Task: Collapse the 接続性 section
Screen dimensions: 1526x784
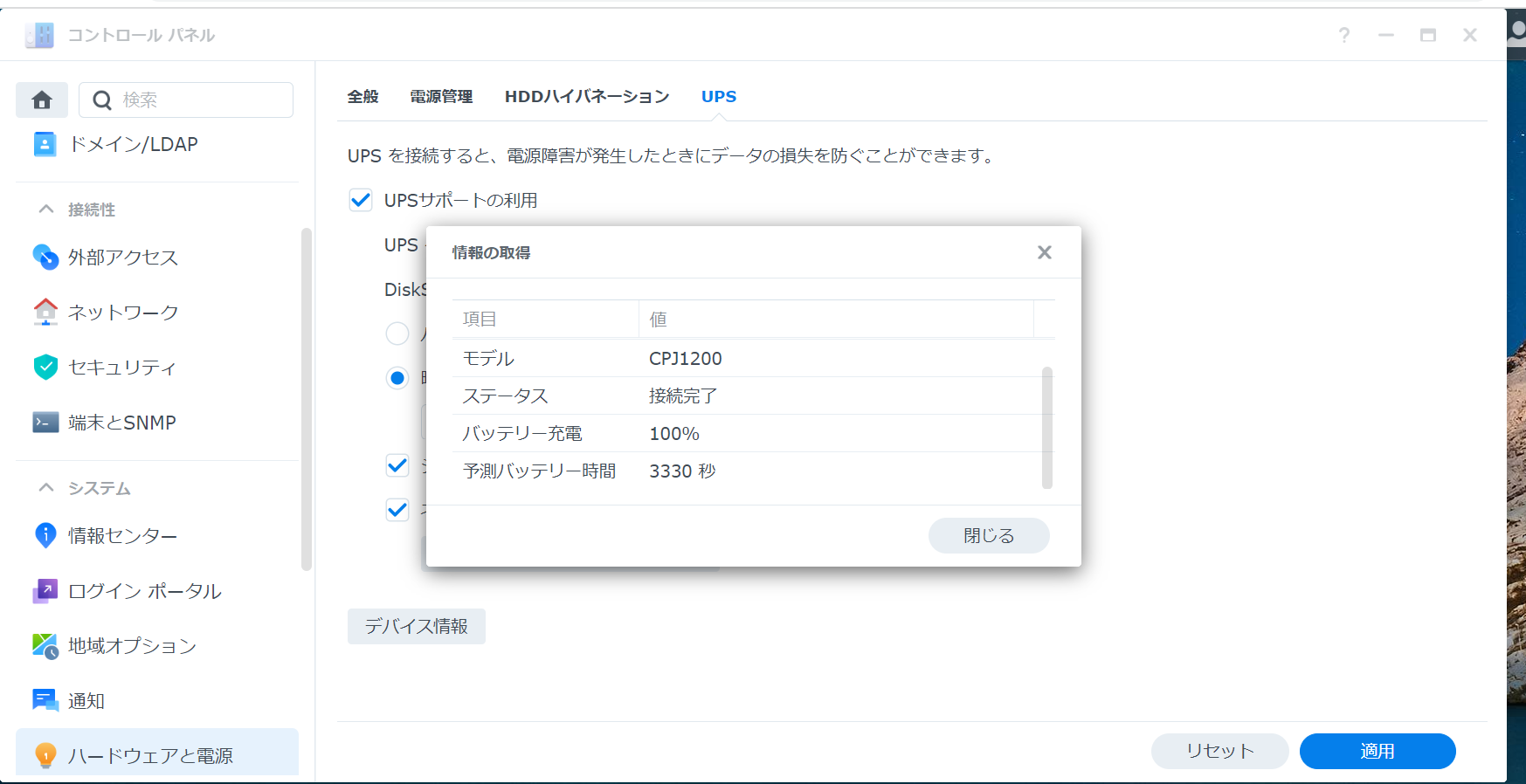Action: tap(46, 210)
